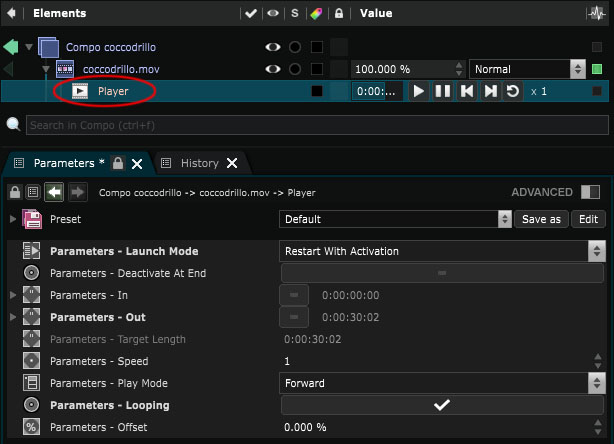
Task: Toggle the ADVANCED switch
Action: 591,192
